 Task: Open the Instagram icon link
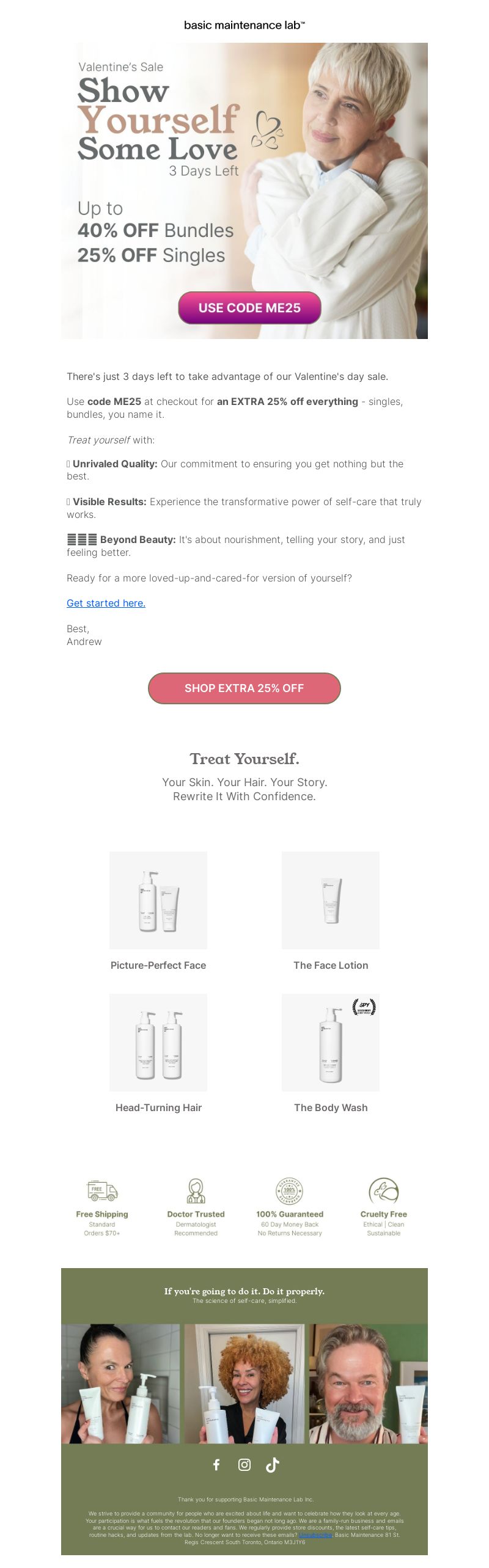tap(244, 1465)
